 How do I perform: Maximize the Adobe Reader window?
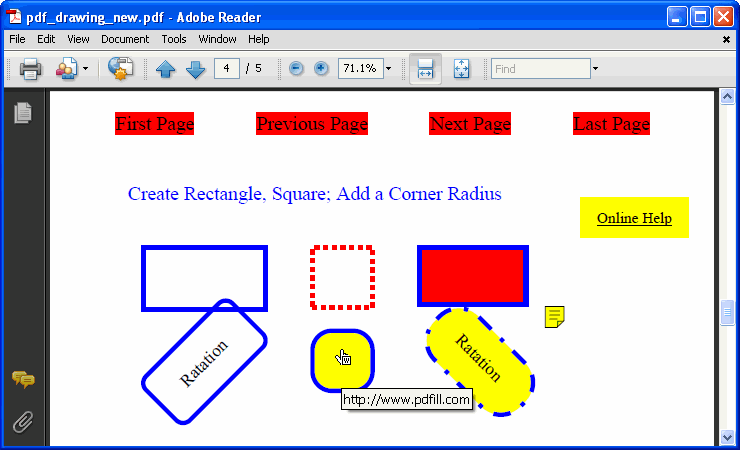tap(700, 17)
